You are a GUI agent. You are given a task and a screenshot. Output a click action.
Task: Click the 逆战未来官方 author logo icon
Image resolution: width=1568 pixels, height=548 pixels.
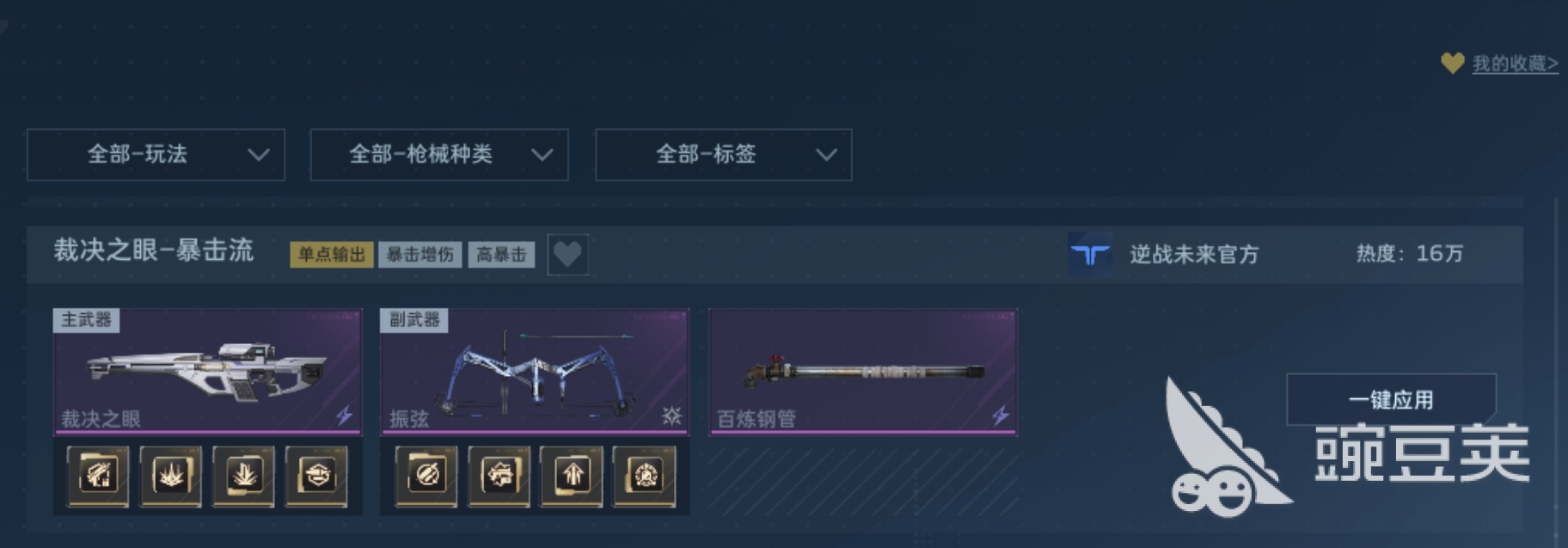(x=1090, y=255)
